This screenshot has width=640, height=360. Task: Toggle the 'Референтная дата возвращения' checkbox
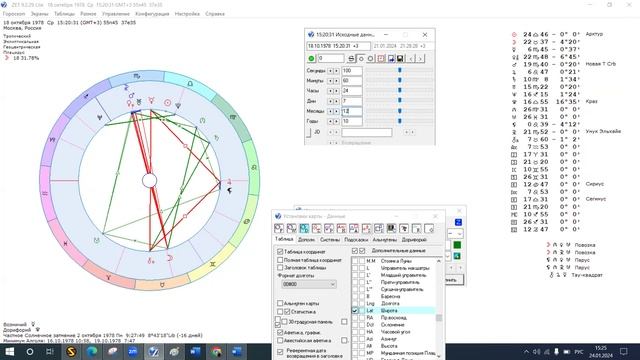click(x=280, y=351)
